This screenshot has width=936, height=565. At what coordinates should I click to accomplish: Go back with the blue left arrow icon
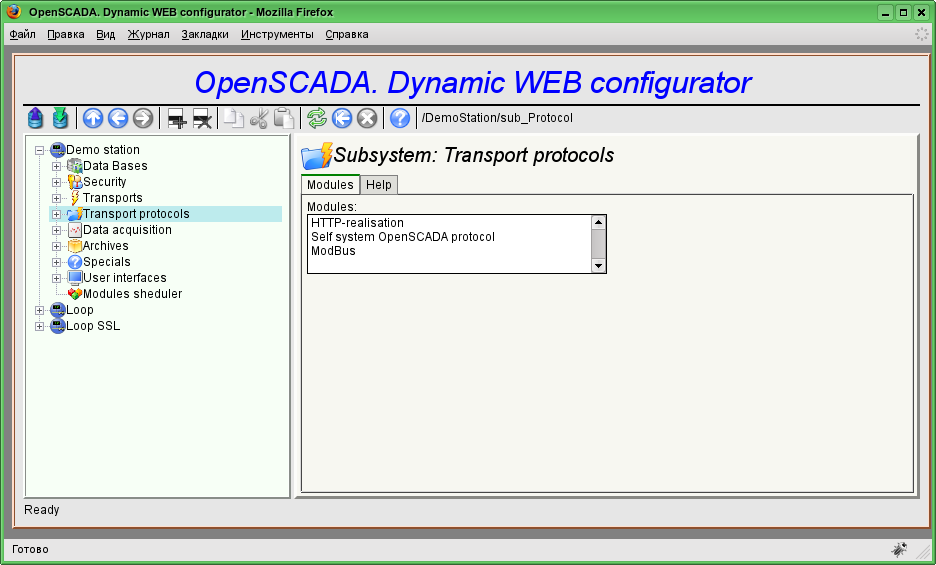(118, 118)
